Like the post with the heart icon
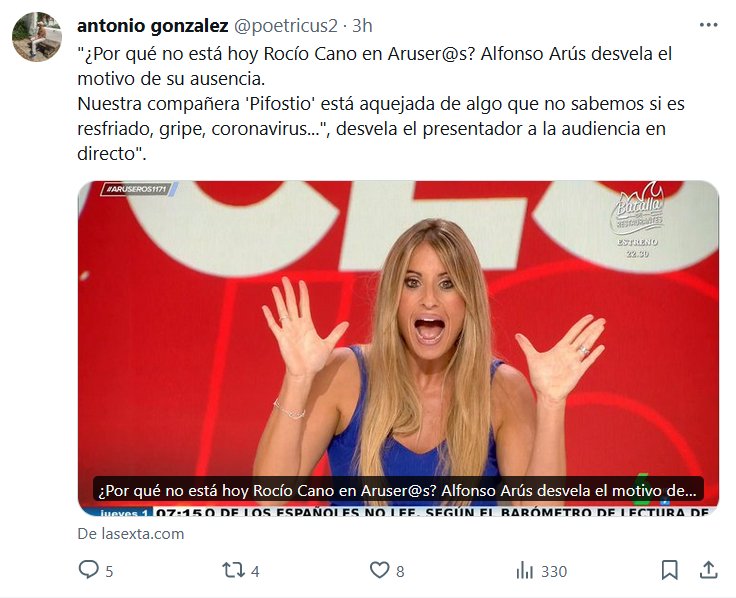This screenshot has width=736, height=598. 379,570
